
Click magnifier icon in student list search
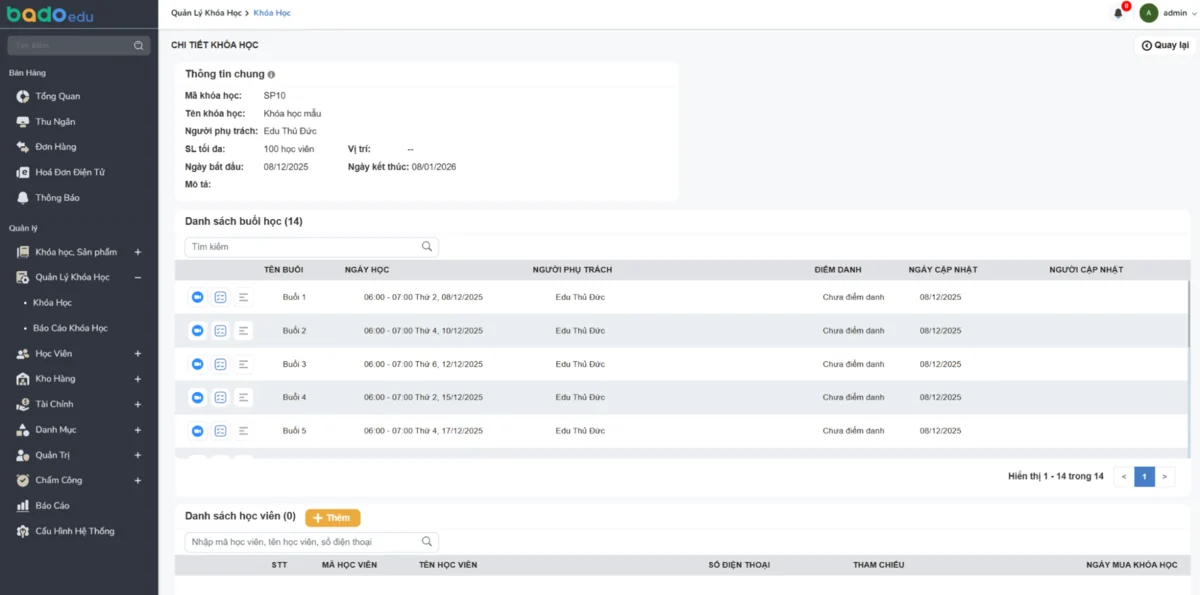(x=427, y=541)
